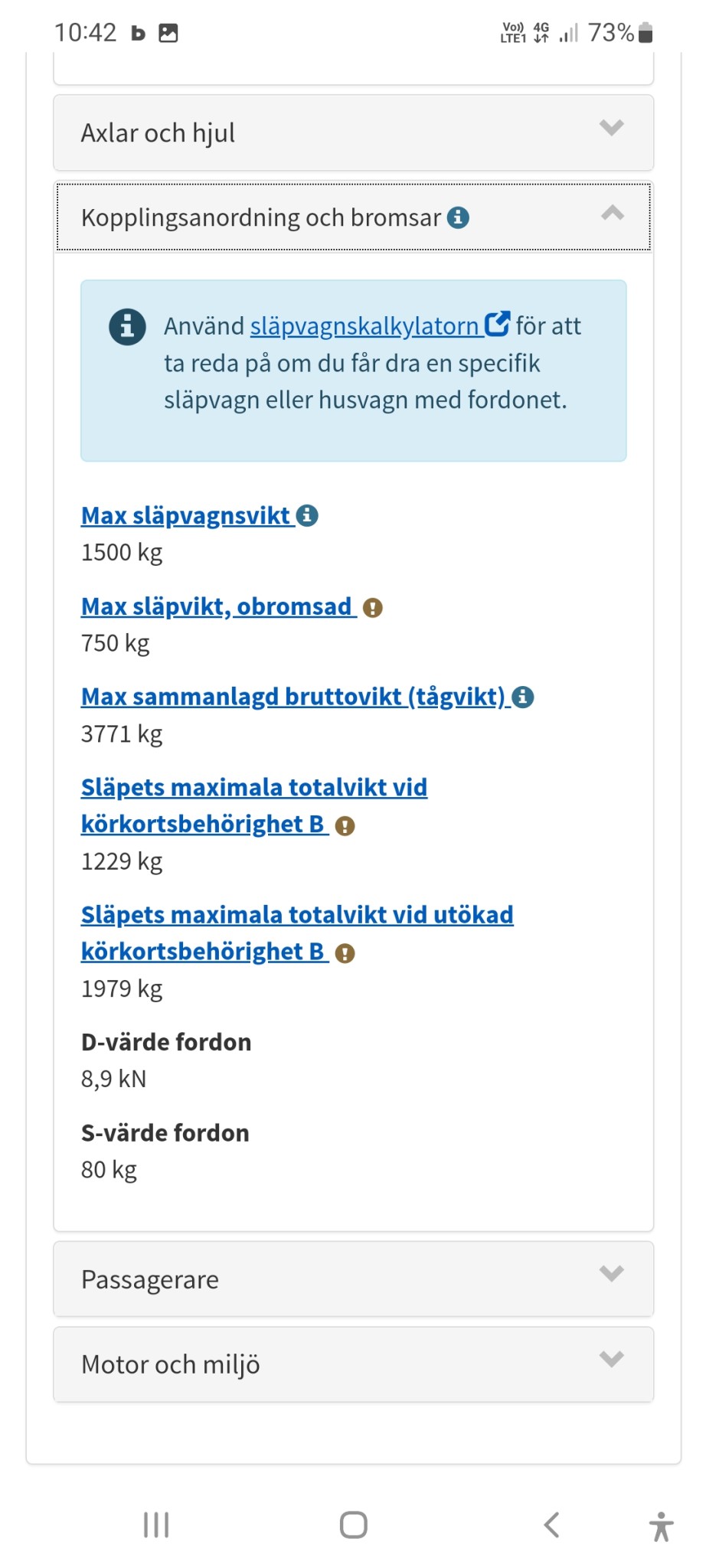This screenshot has width=706, height=1568.
Task: Open Max släpvikt, obromsad link
Action: coord(216,606)
